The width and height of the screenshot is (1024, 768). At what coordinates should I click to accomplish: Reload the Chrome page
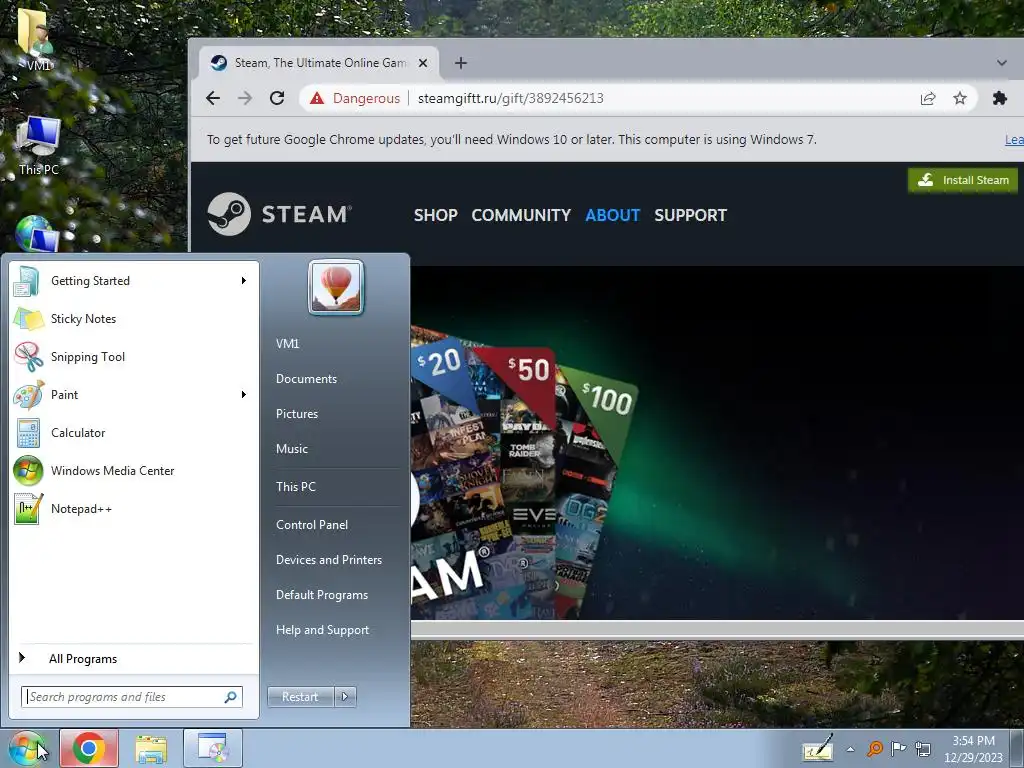[x=277, y=98]
